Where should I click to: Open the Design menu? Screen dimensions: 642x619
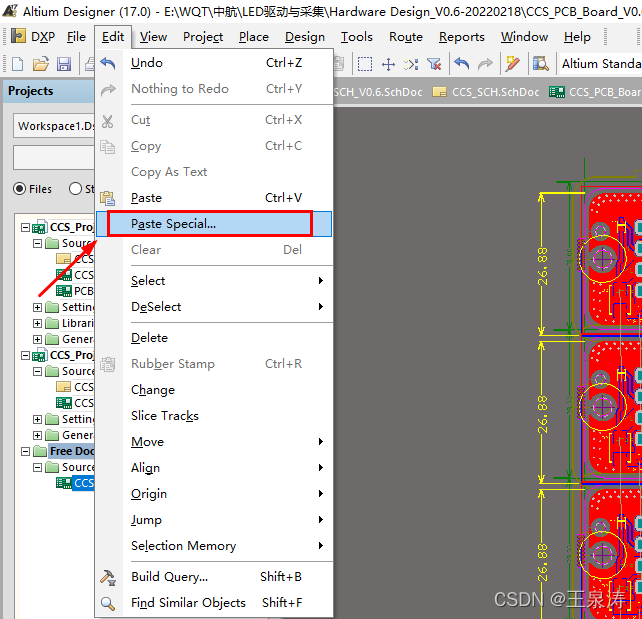tap(305, 37)
